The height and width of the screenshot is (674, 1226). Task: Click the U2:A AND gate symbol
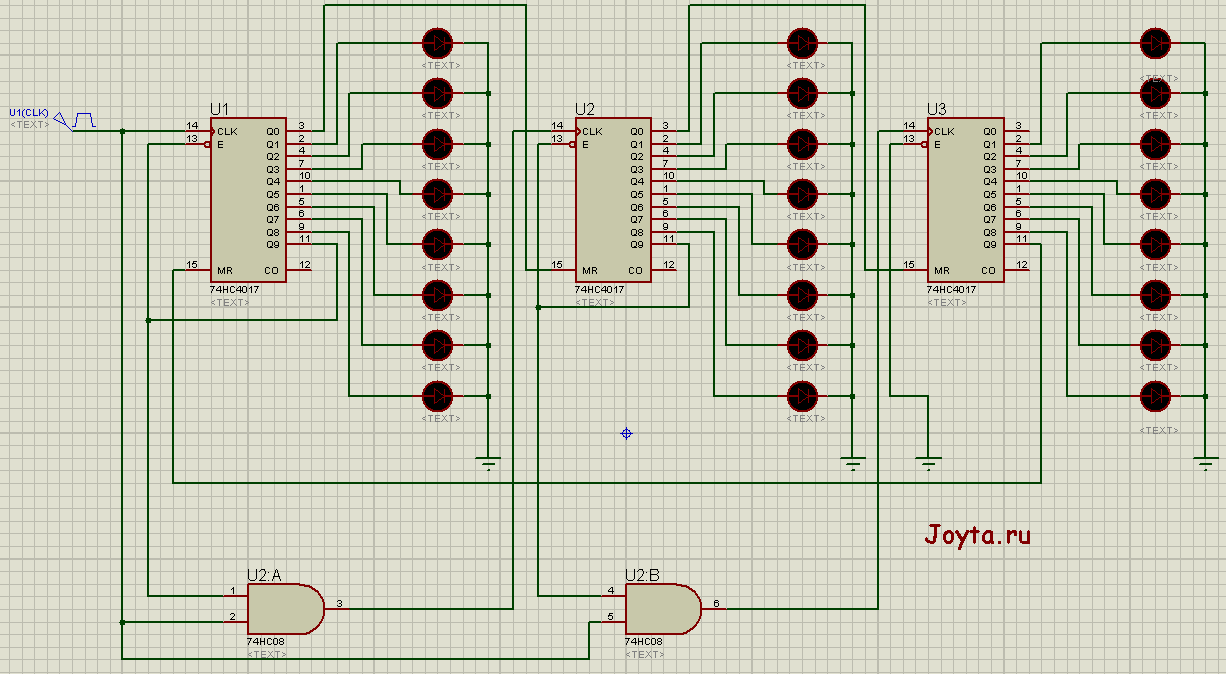[x=284, y=608]
